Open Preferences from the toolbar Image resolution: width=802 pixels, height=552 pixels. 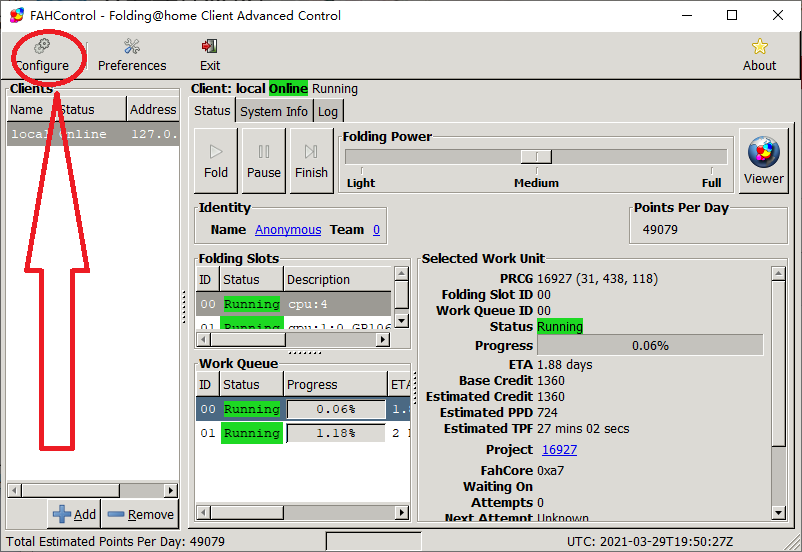132,55
